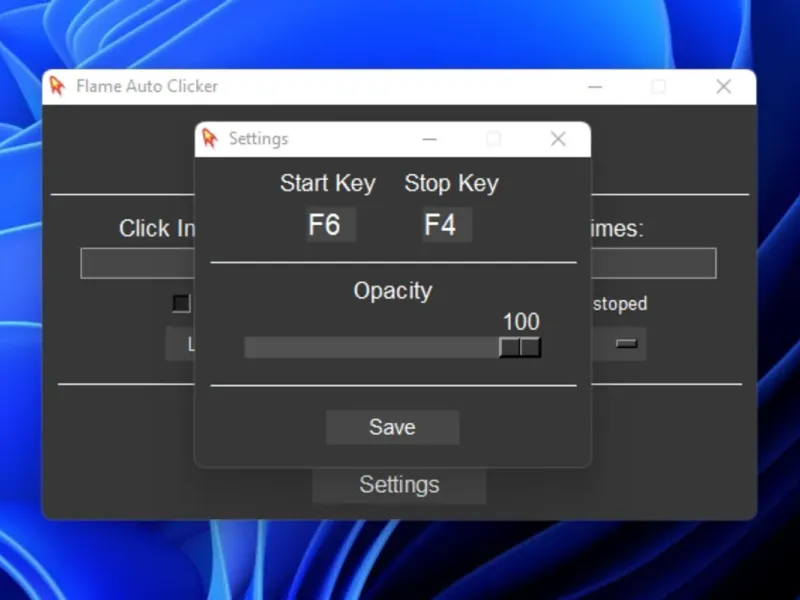This screenshot has width=800, height=600.
Task: Click the Opacity value 100
Action: pyautogui.click(x=521, y=321)
